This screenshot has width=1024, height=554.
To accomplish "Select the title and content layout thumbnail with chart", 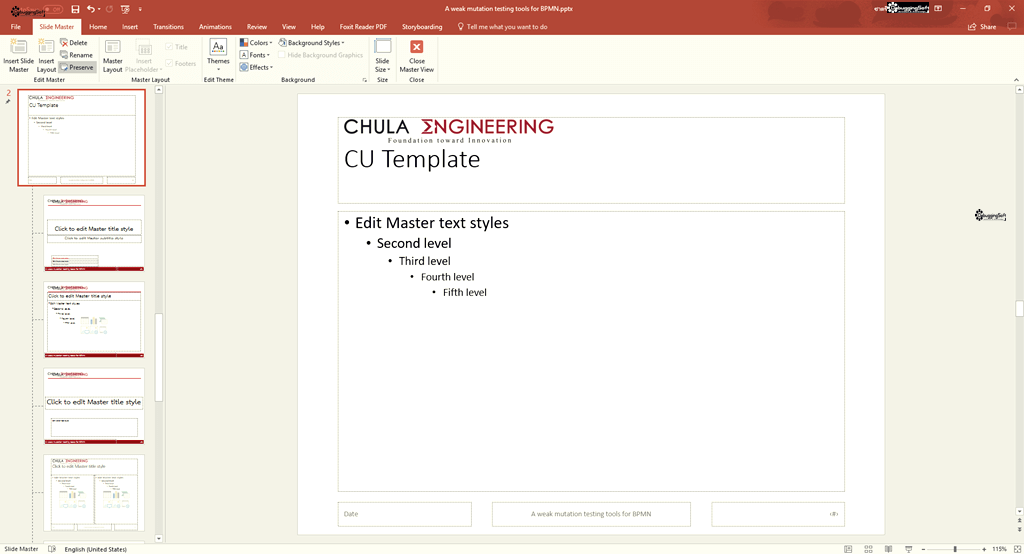I will [94, 319].
